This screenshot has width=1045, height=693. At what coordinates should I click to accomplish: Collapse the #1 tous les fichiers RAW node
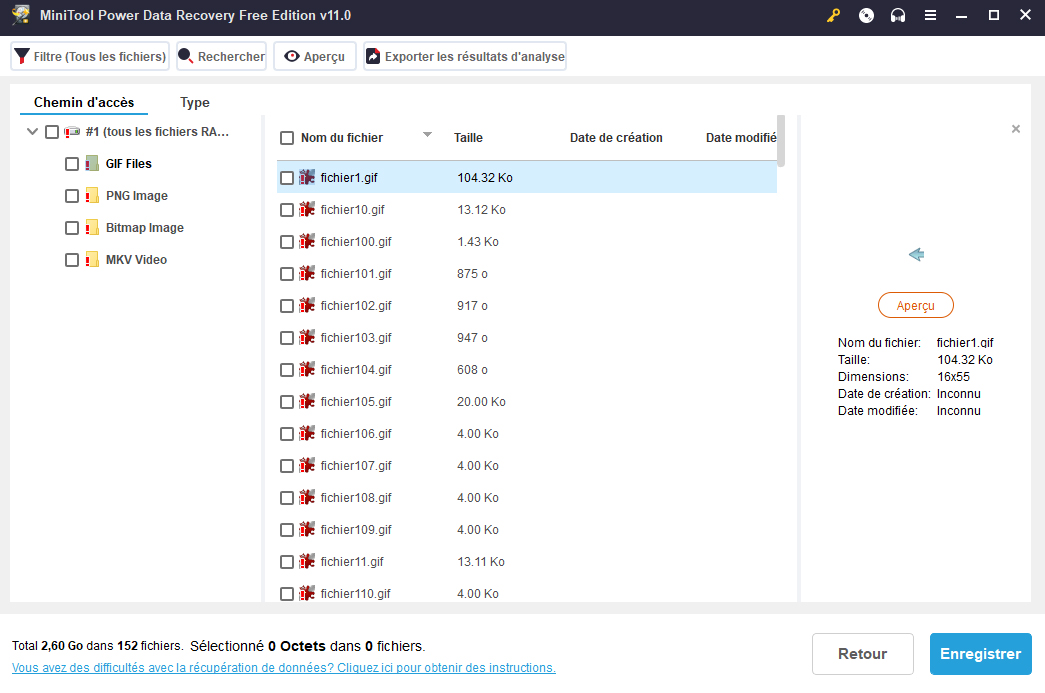33,132
